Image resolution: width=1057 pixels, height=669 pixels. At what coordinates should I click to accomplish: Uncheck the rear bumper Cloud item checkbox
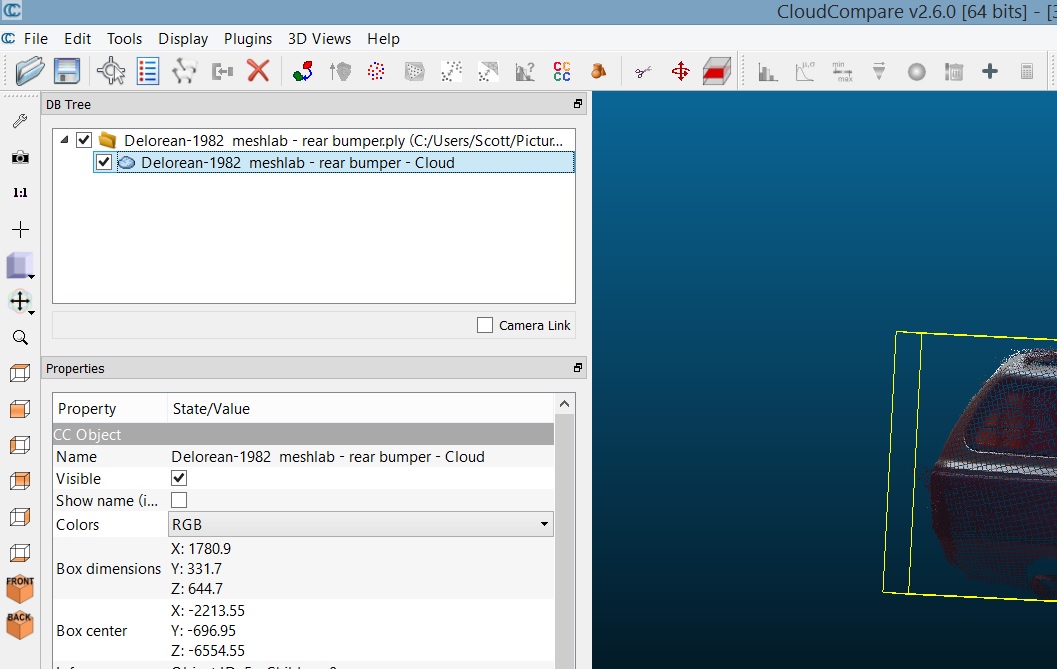(x=103, y=162)
